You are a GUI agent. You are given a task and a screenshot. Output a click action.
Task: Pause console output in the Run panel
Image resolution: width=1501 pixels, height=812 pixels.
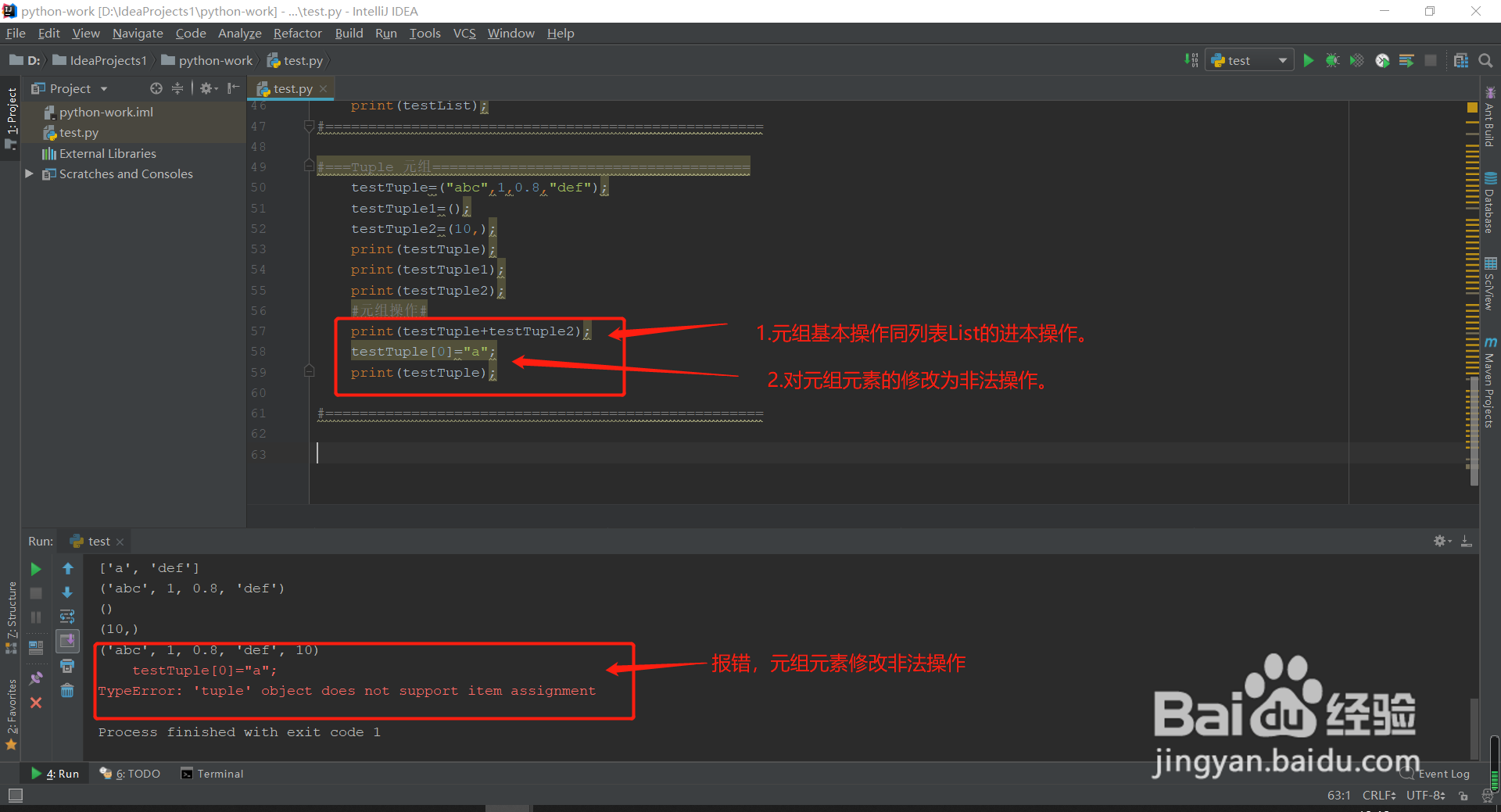click(35, 617)
